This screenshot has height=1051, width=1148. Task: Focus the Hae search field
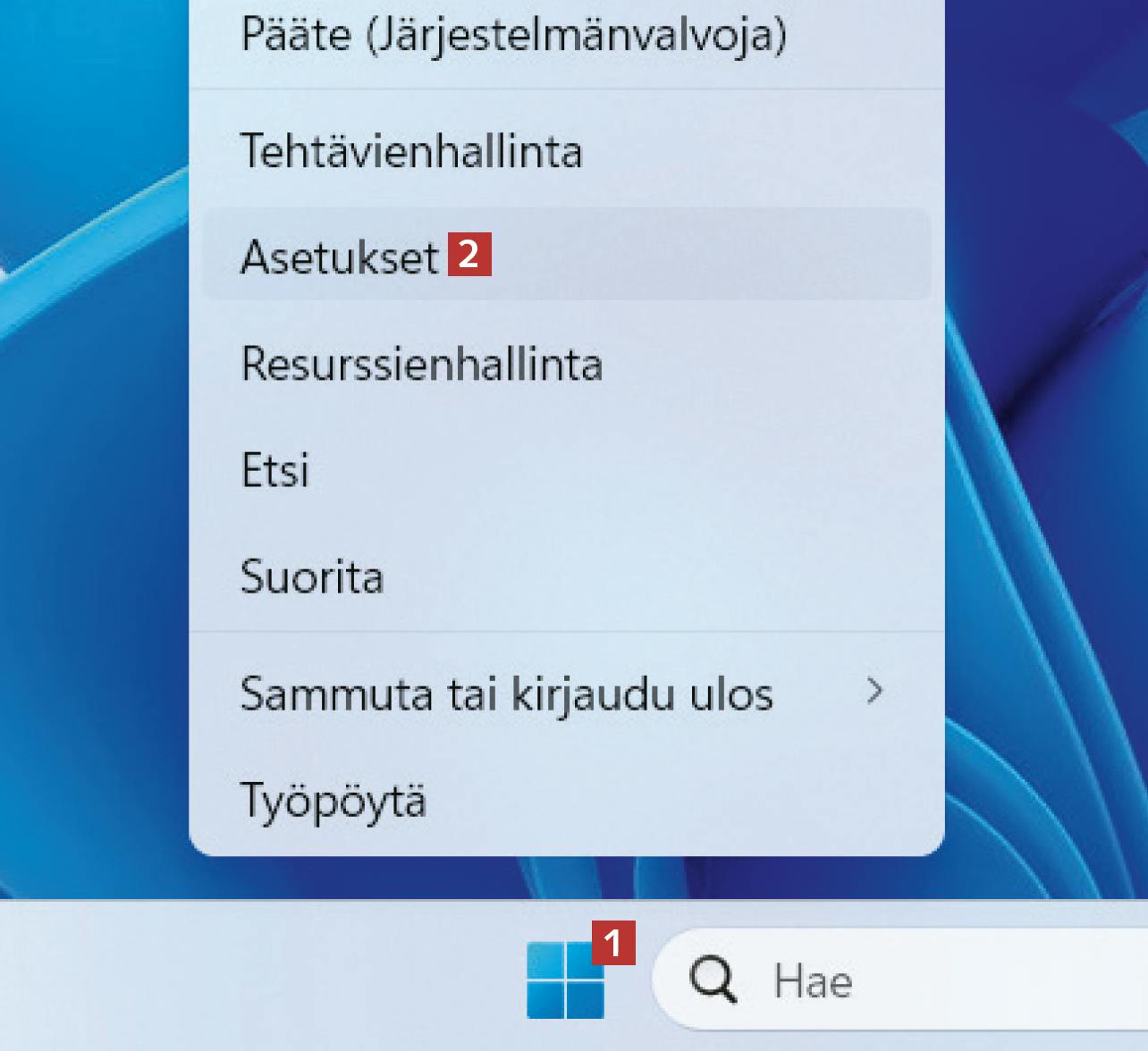(x=939, y=980)
